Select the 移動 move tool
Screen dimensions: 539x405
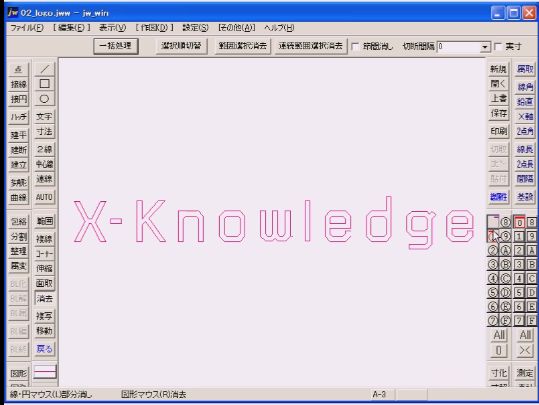coord(44,331)
